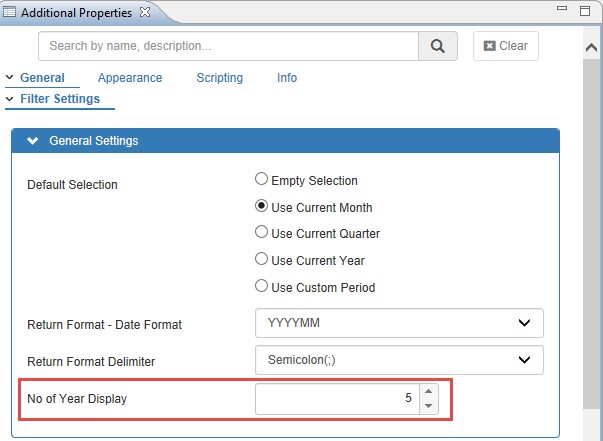The image size is (603, 441).
Task: Choose Use Current Quarter radio button
Action: tap(262, 233)
